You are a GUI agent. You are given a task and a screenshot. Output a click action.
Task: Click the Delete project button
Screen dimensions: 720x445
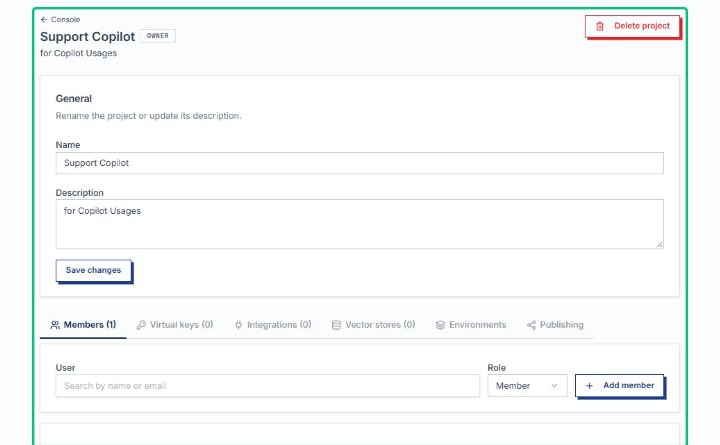[632, 26]
